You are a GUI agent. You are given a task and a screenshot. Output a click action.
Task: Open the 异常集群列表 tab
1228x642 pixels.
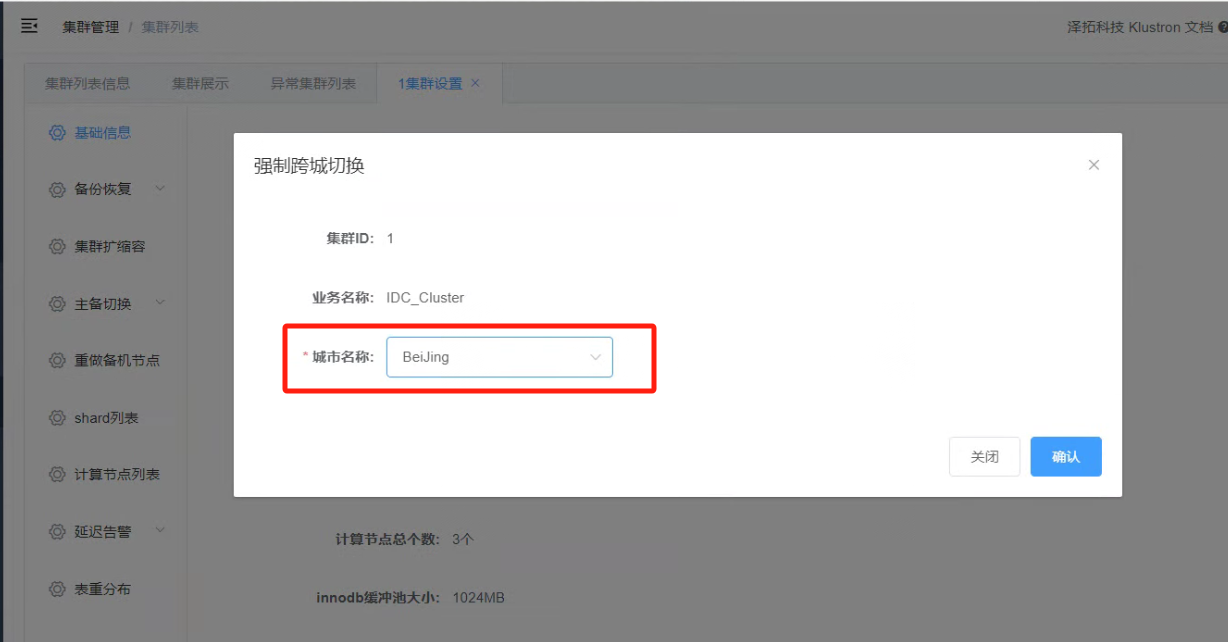[x=313, y=83]
